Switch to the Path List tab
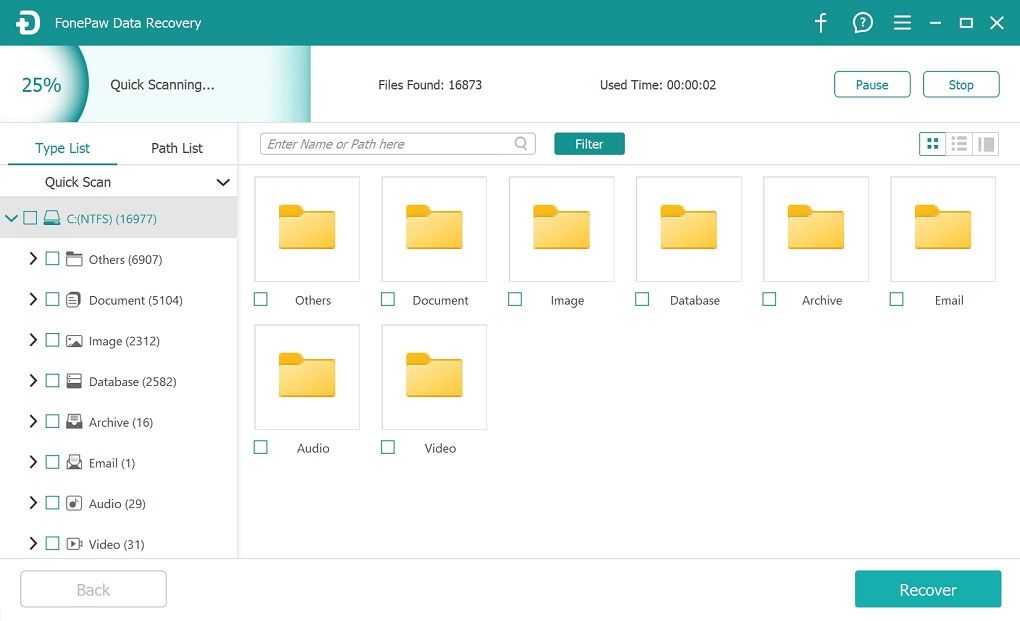The height and width of the screenshot is (621, 1020). point(176,147)
